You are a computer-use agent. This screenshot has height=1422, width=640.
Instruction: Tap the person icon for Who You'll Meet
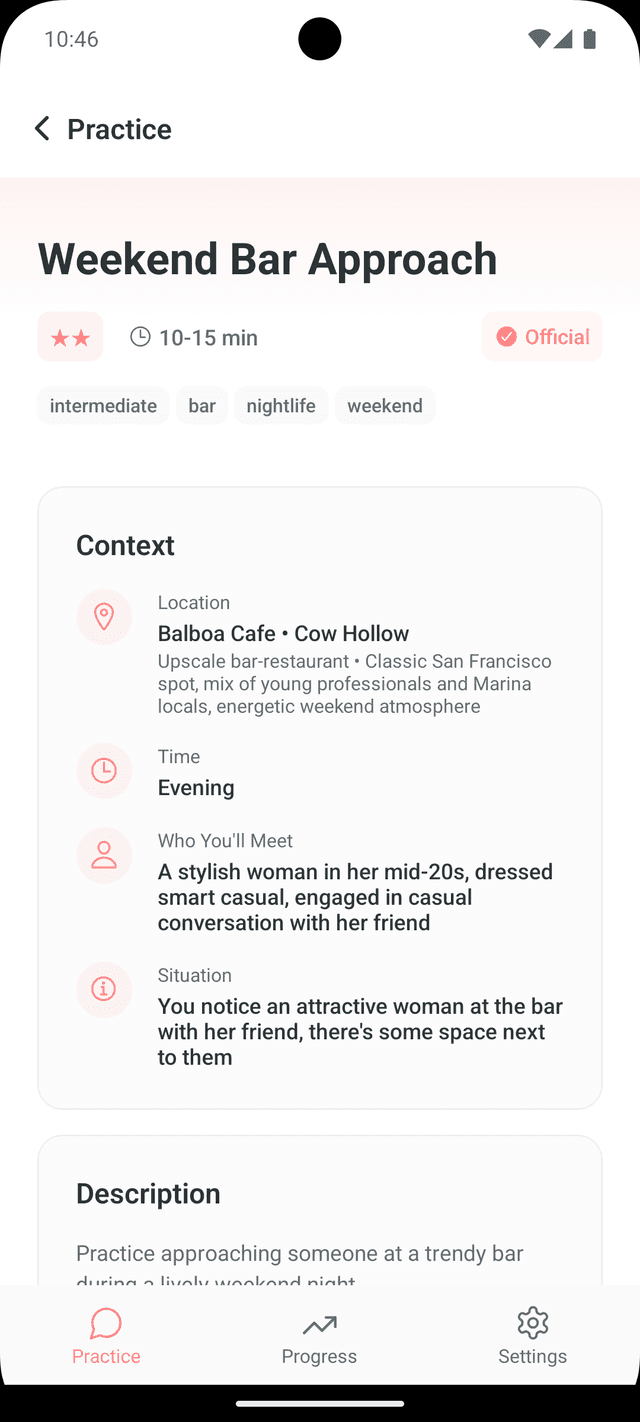[104, 855]
